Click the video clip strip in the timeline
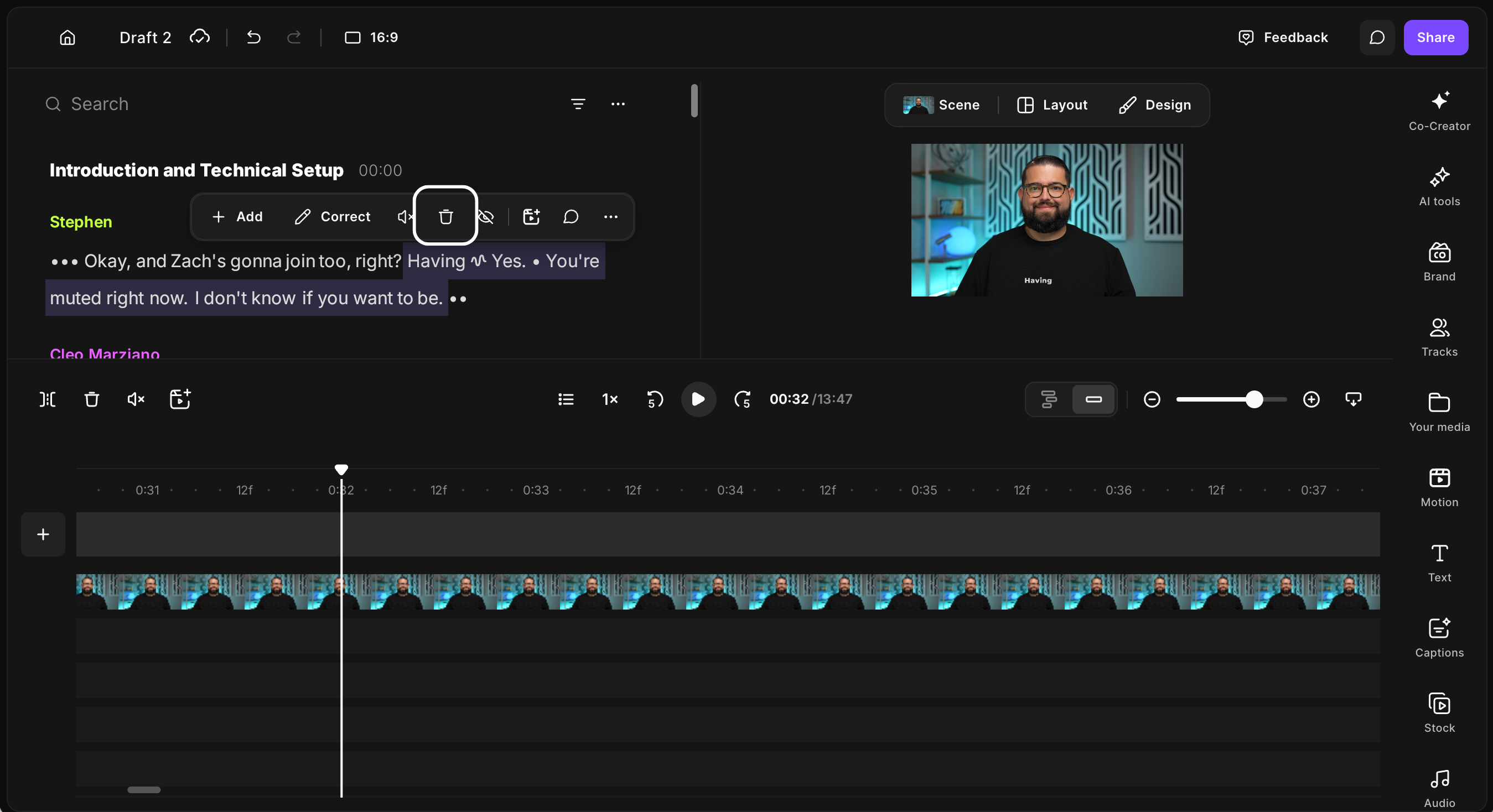Viewport: 1493px width, 812px height. click(727, 591)
